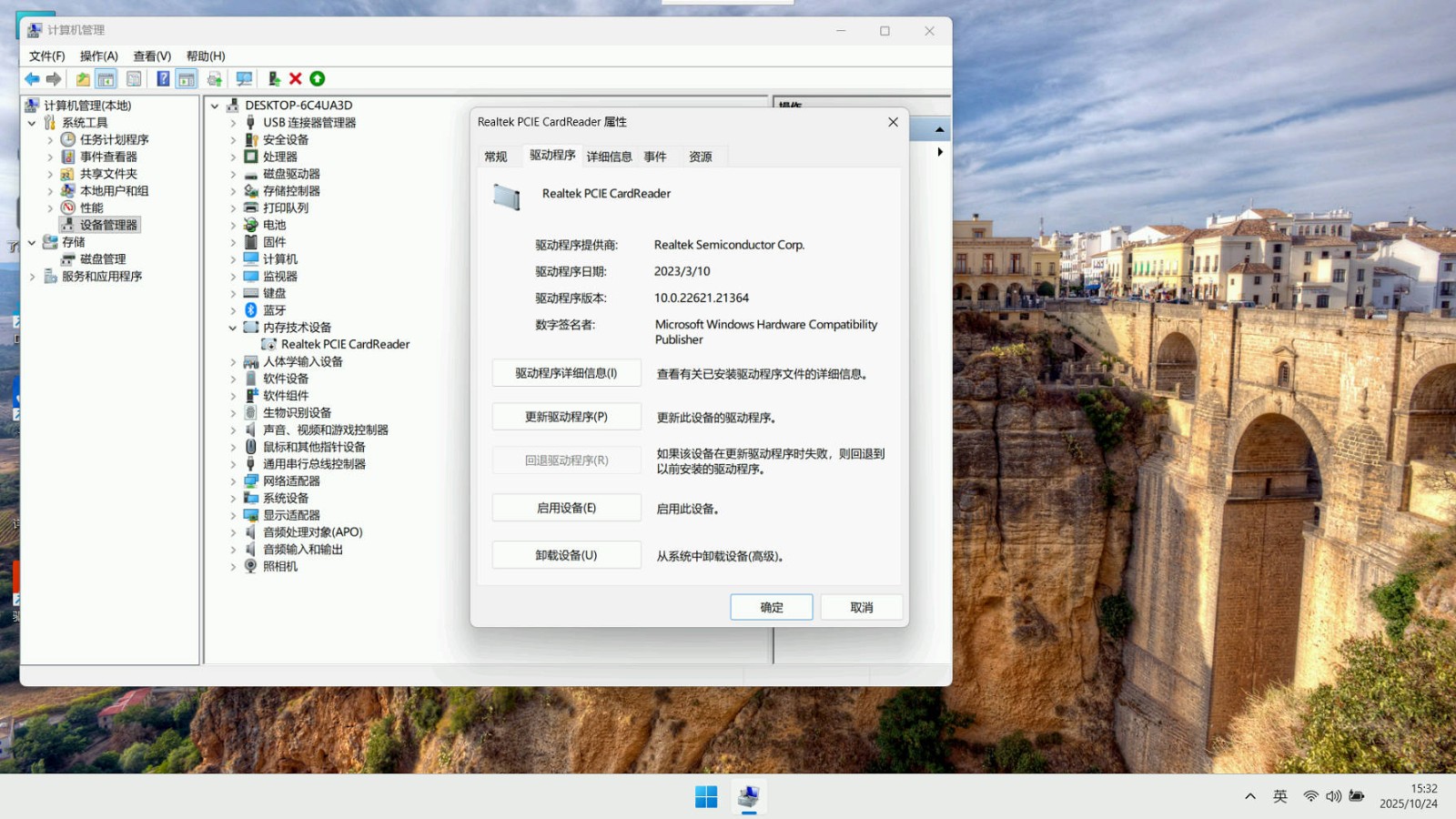Screen dimensions: 1456x819
Task: Expand the 服务和应用程序 node
Action: pos(33,277)
